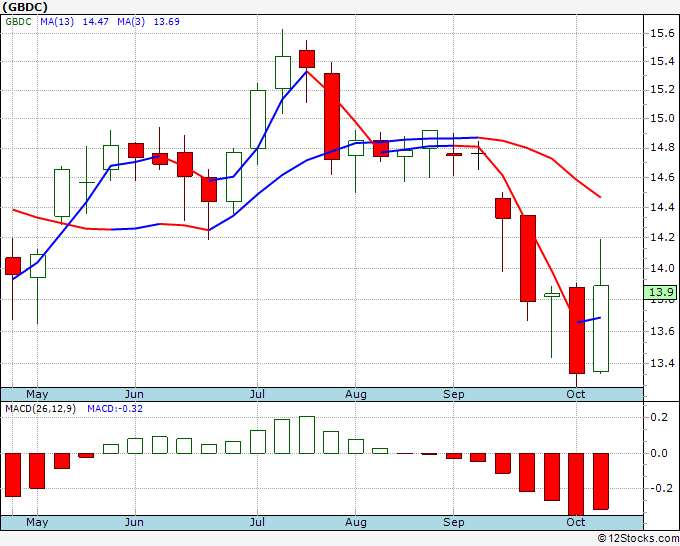Click Jul on the MACD time axis

pos(257,522)
